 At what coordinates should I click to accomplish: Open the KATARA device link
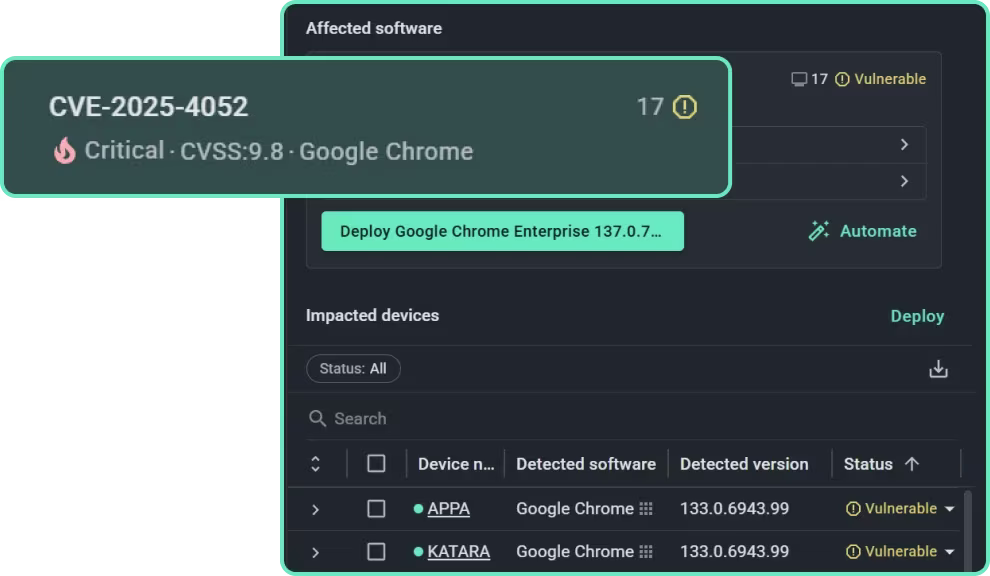(458, 552)
